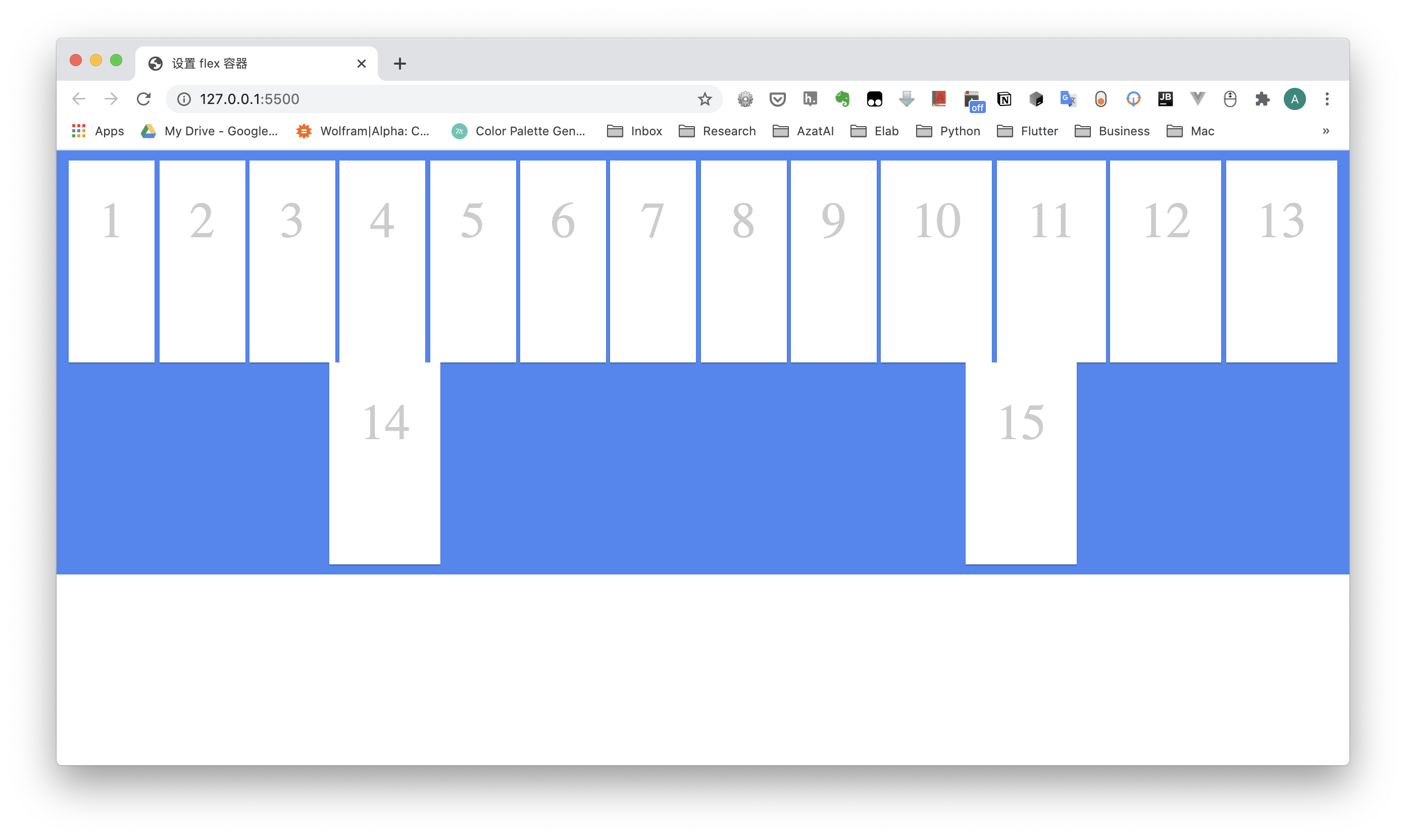This screenshot has width=1406, height=840.
Task: Click the Color Palette Generator bookmark
Action: 521,131
